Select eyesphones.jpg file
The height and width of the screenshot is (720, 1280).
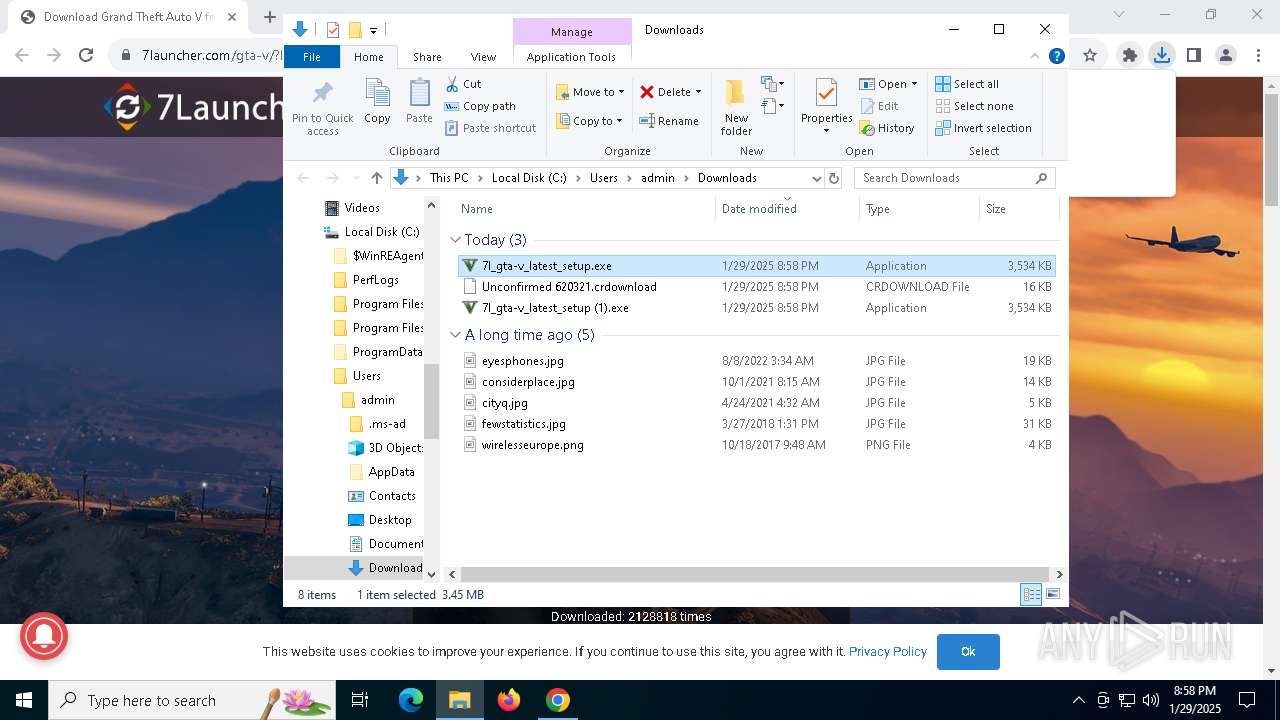pyautogui.click(x=757, y=361)
